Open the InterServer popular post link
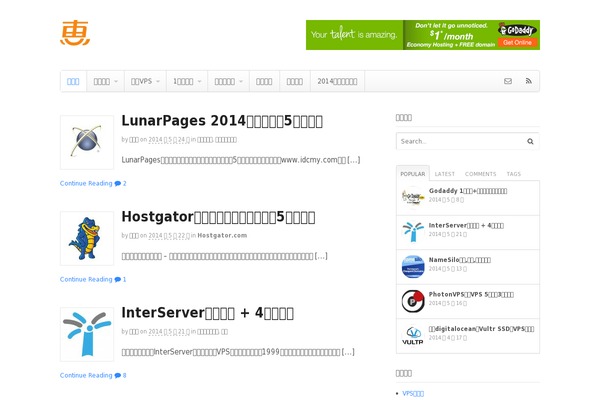The image size is (600, 400). (466, 225)
